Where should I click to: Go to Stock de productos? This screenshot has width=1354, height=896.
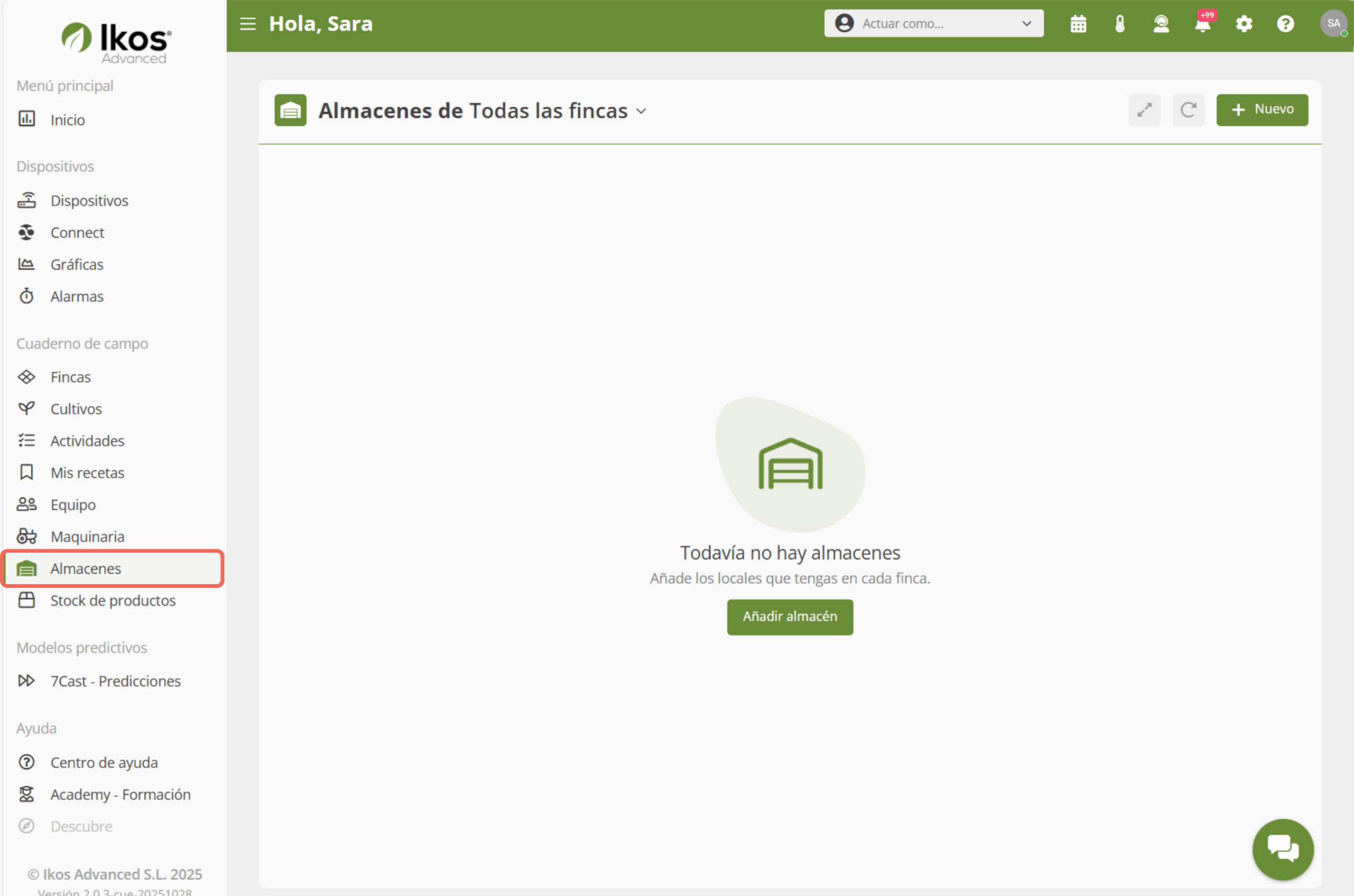point(113,601)
